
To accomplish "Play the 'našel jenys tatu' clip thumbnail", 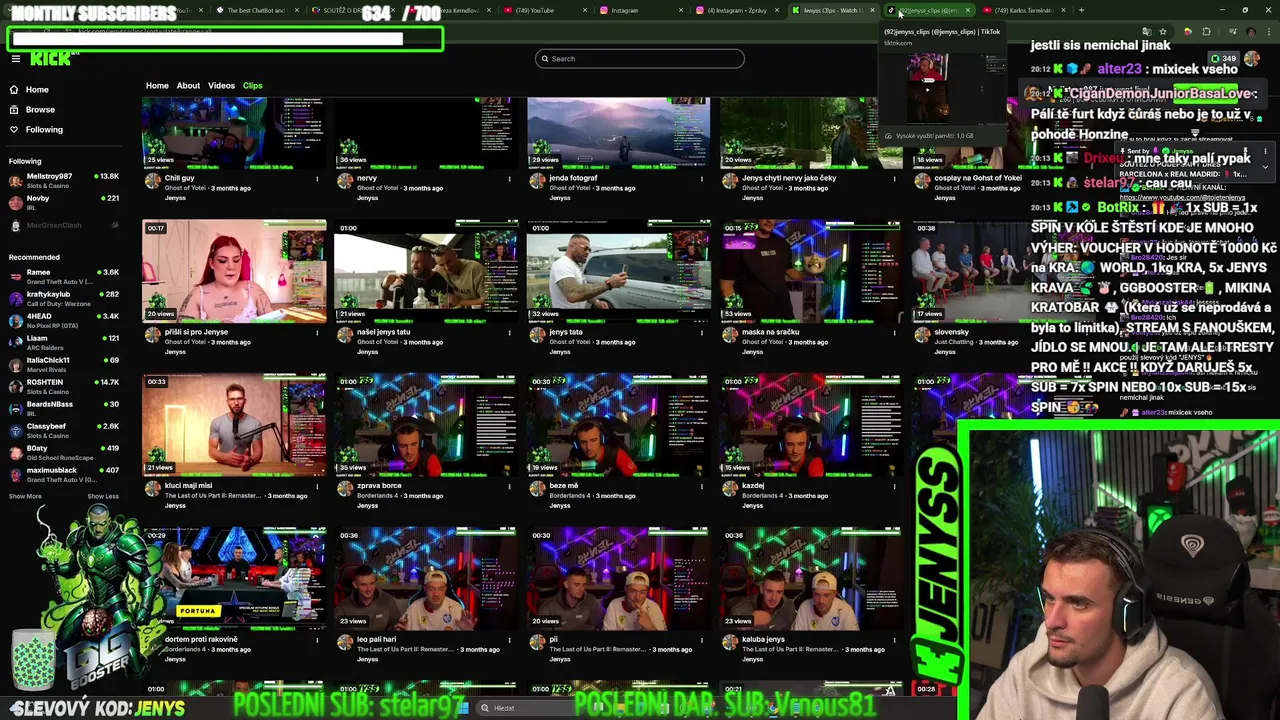I will [426, 271].
